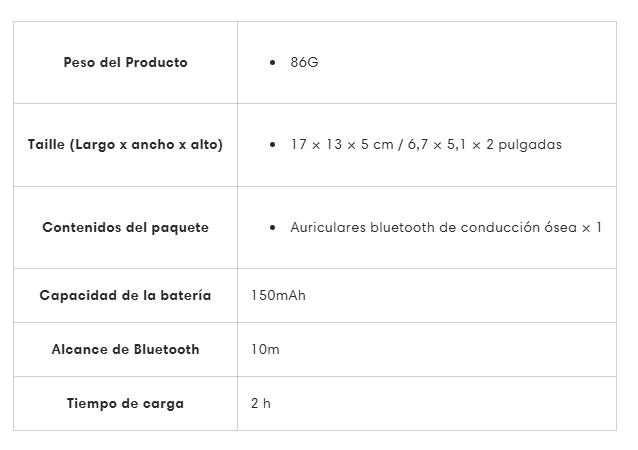The height and width of the screenshot is (450, 638).
Task: Select the 86G weight value
Action: pyautogui.click(x=304, y=63)
